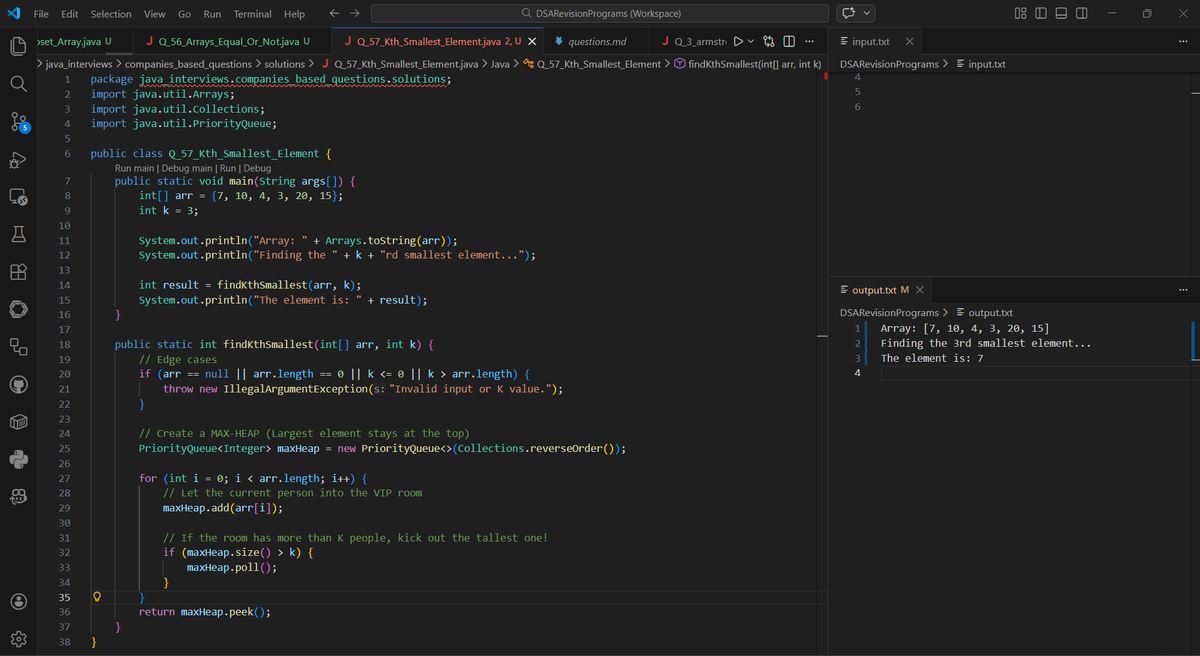
Task: Split the editor to the right
Action: coord(789,42)
